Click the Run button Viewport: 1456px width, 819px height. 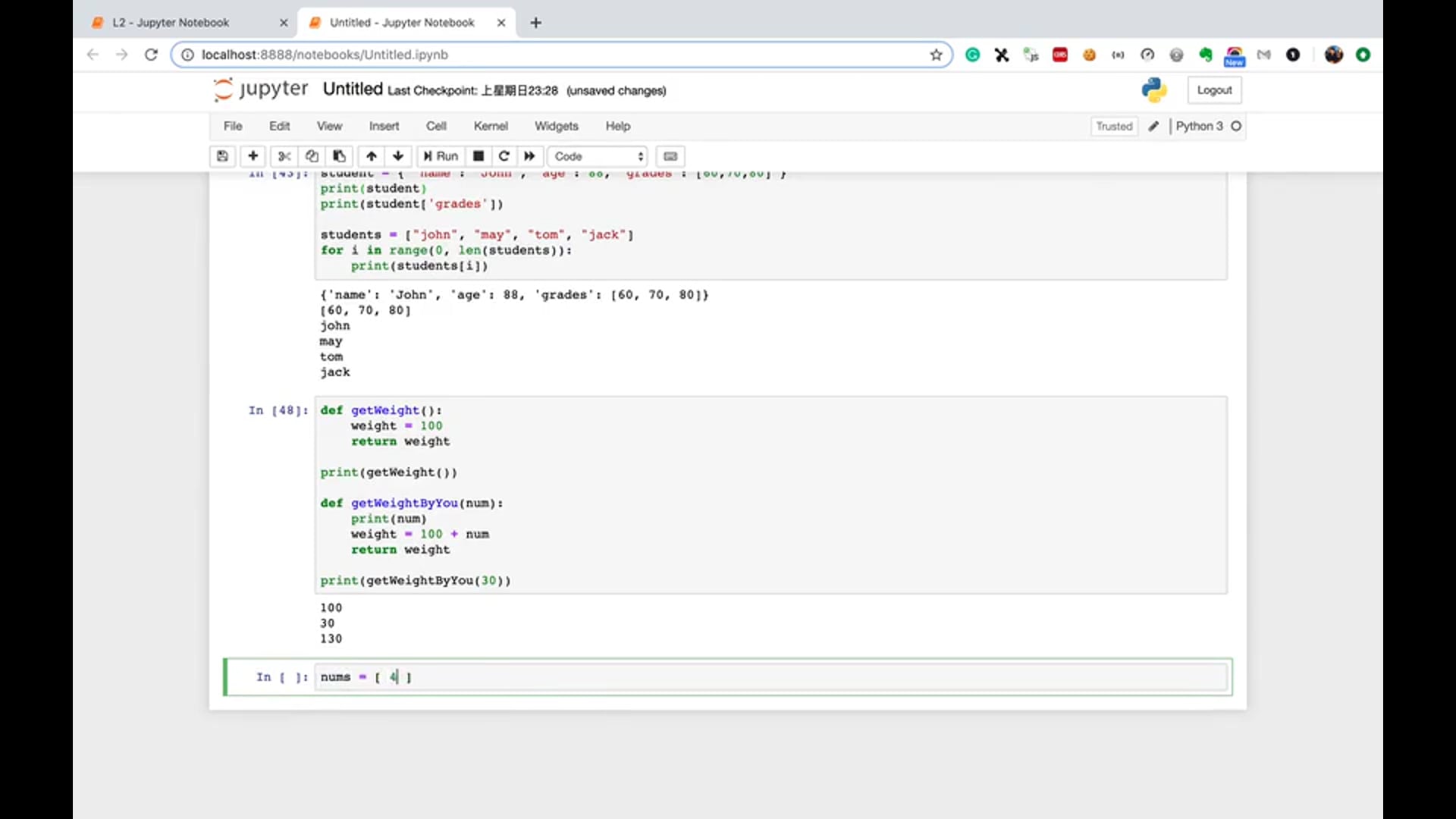point(441,156)
